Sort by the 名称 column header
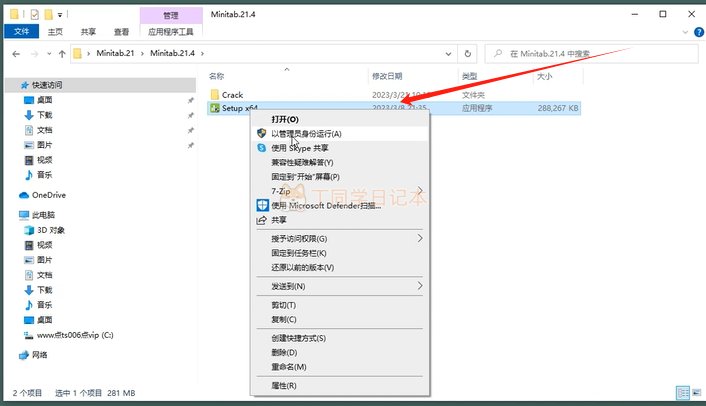This screenshot has width=706, height=406. (x=217, y=77)
